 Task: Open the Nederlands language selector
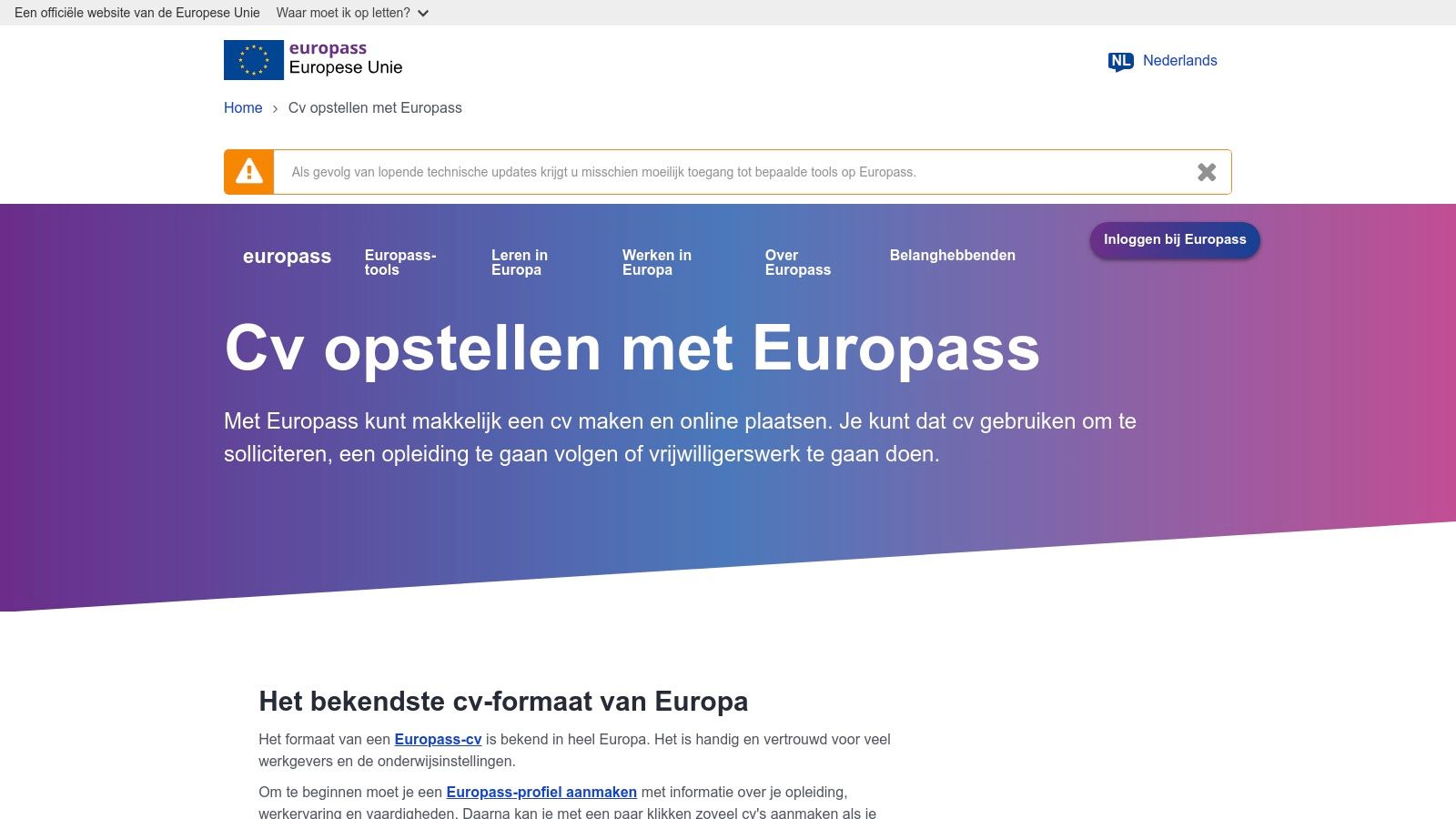point(1179,61)
